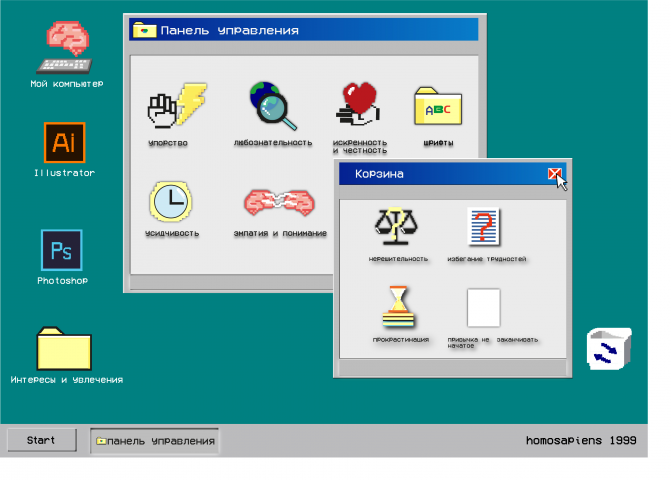Open the Мой компьютер brain desktop icon

click(65, 48)
